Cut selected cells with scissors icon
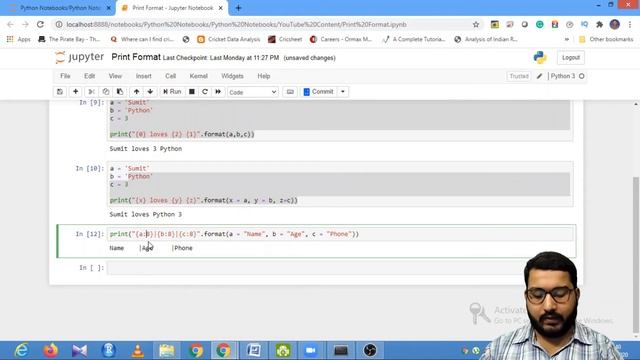The height and width of the screenshot is (360, 640). pos(91,92)
